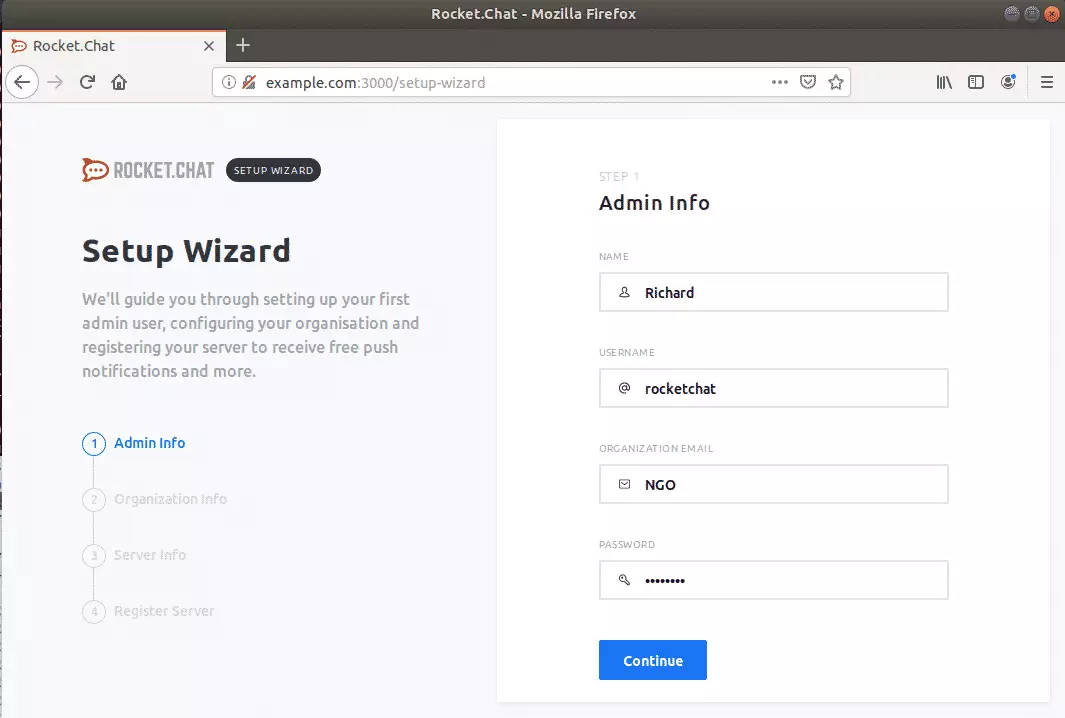The image size is (1065, 718).
Task: Click the Setup Wizard badge label
Action: click(273, 170)
